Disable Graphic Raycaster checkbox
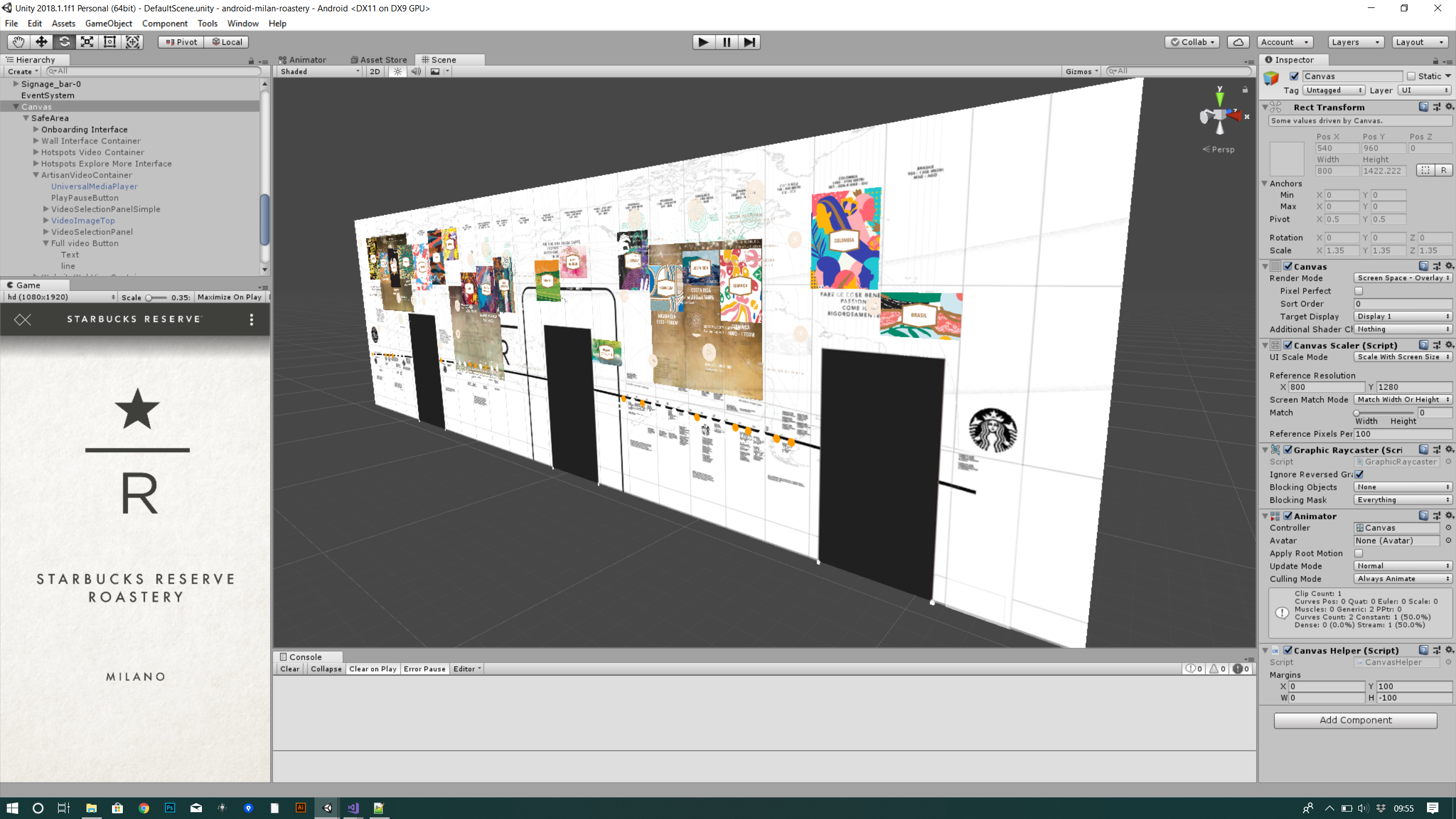This screenshot has height=819, width=1456. click(1288, 450)
